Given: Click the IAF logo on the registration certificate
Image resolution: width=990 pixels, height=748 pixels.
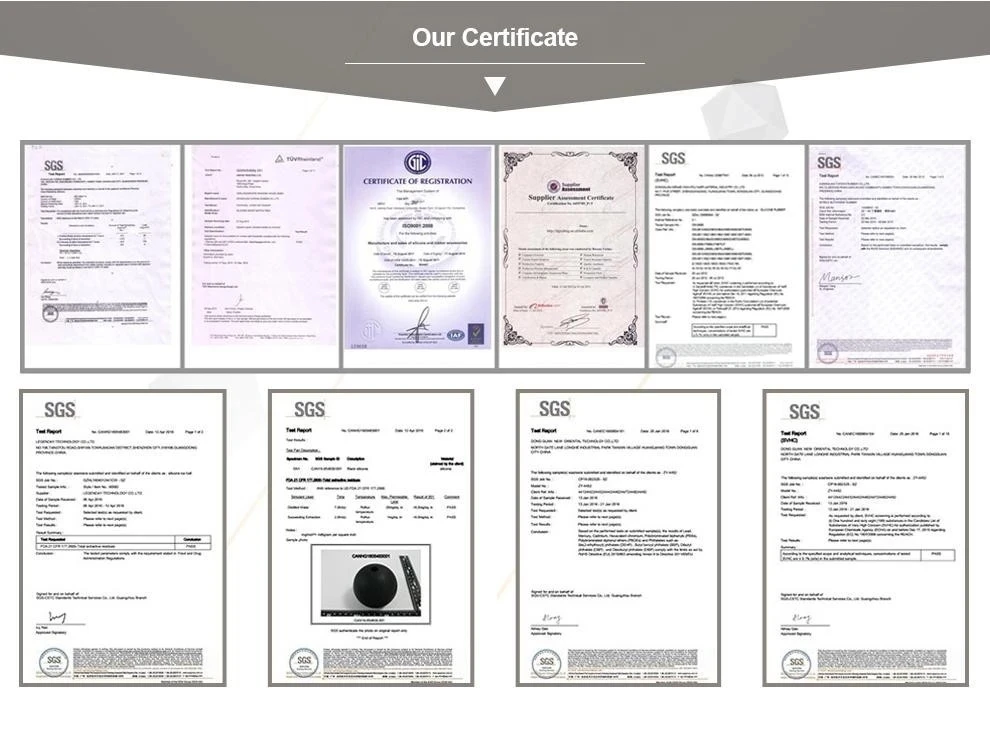Looking at the screenshot, I should coord(455,336).
